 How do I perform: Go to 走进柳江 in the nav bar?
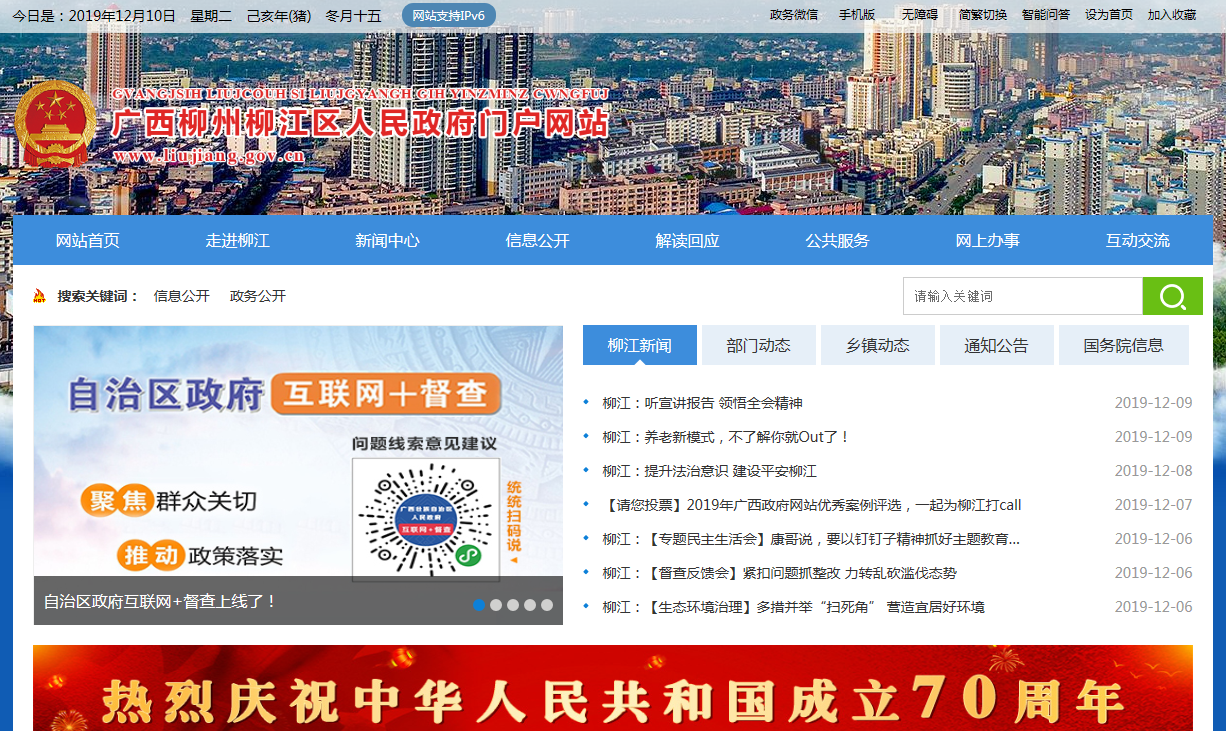(x=237, y=241)
